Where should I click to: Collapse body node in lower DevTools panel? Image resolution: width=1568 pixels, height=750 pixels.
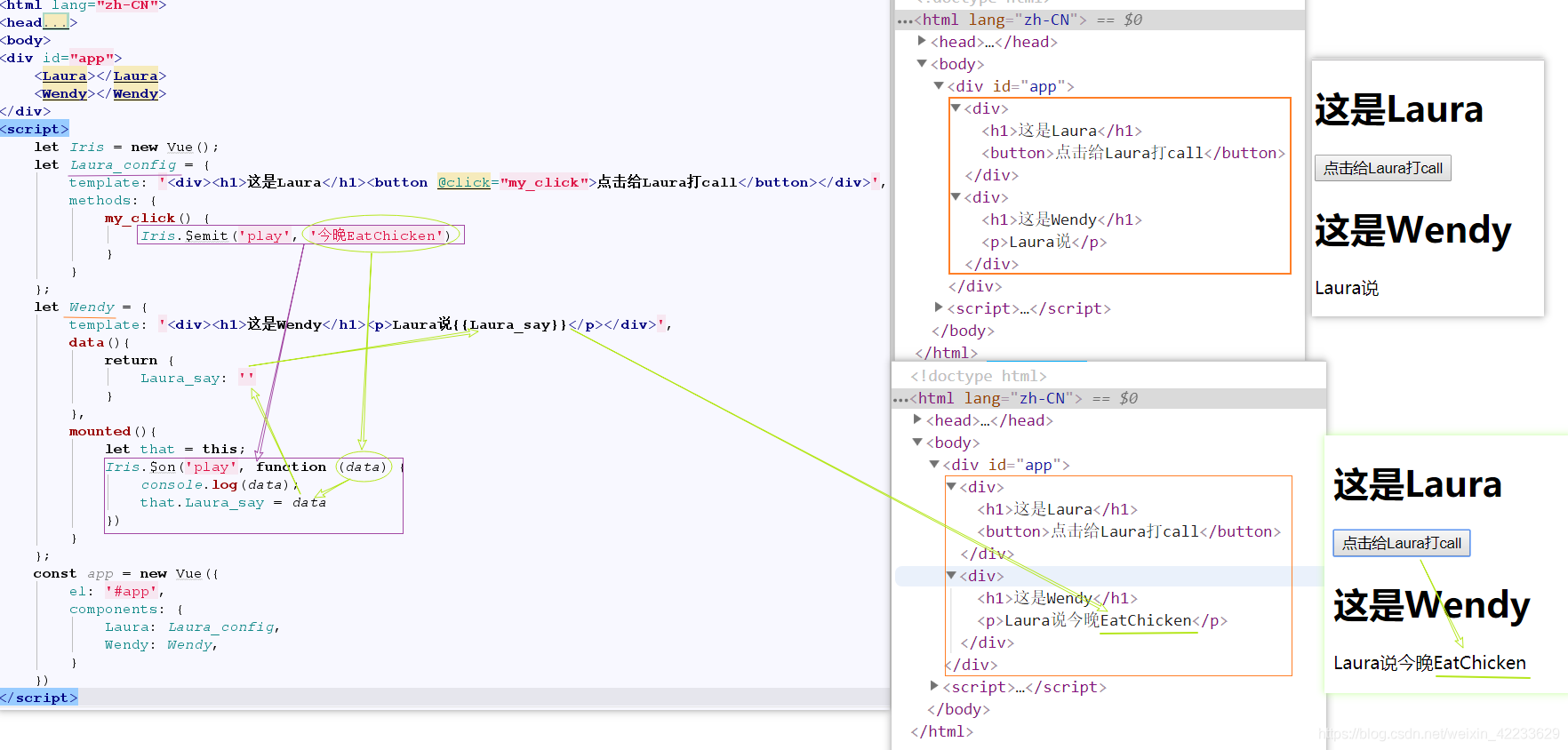tap(917, 442)
